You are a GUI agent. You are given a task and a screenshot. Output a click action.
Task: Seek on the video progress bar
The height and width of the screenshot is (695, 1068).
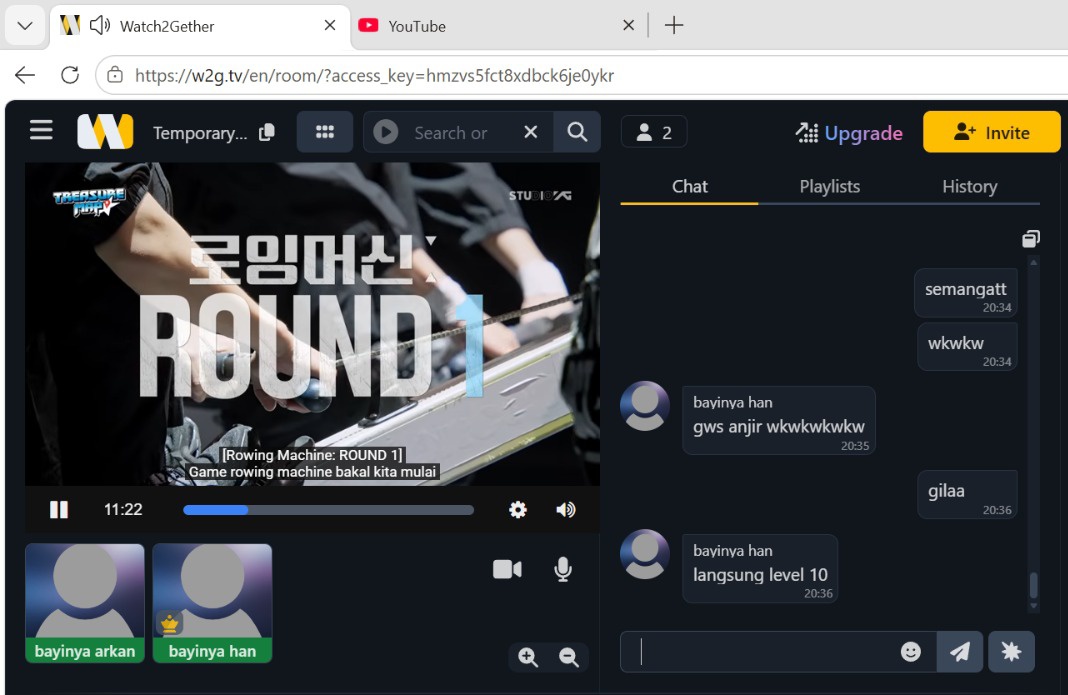pos(328,510)
